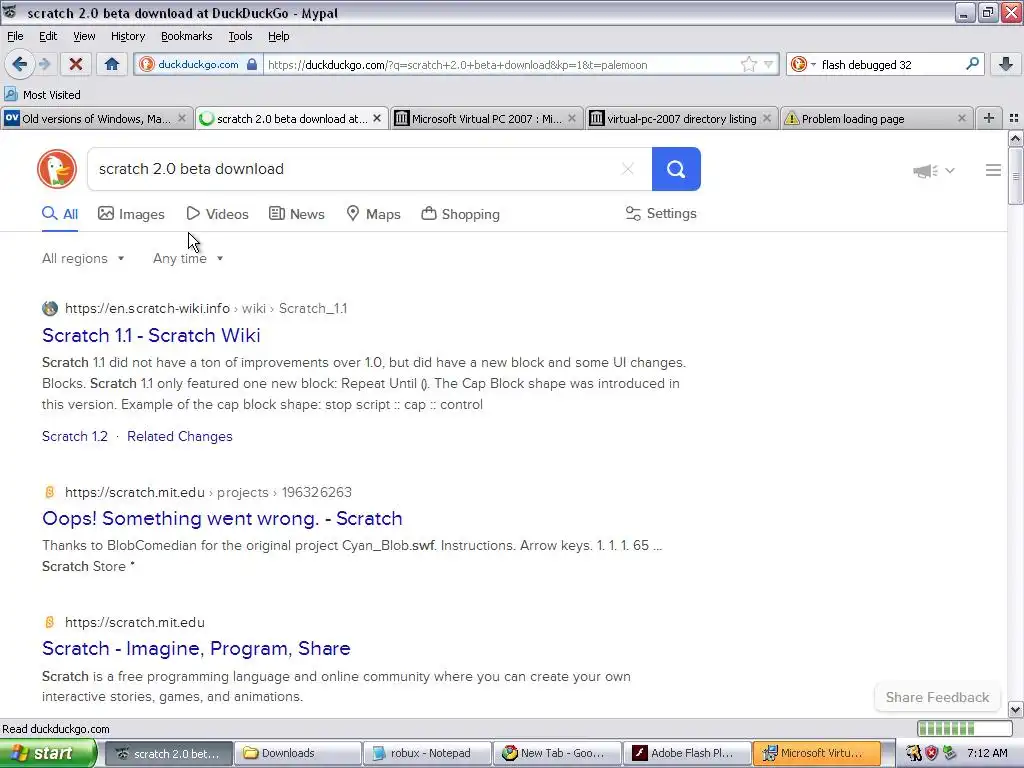This screenshot has height=768, width=1024.
Task: Open the File menu
Action: 15,36
